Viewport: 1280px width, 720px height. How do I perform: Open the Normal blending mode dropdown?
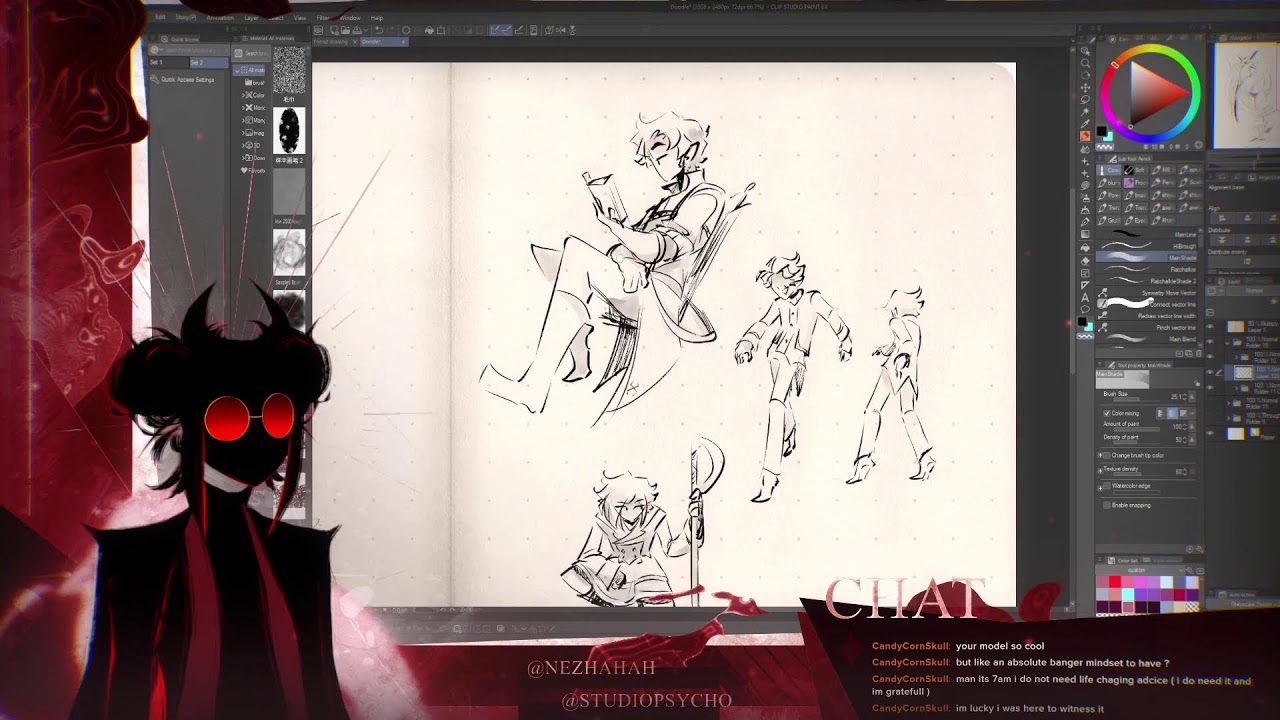point(1253,291)
